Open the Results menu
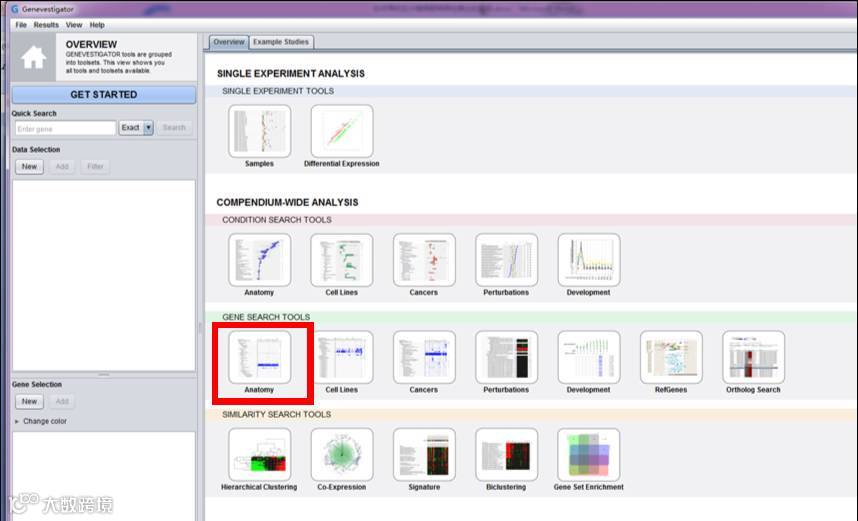The height and width of the screenshot is (521, 858). [x=46, y=25]
